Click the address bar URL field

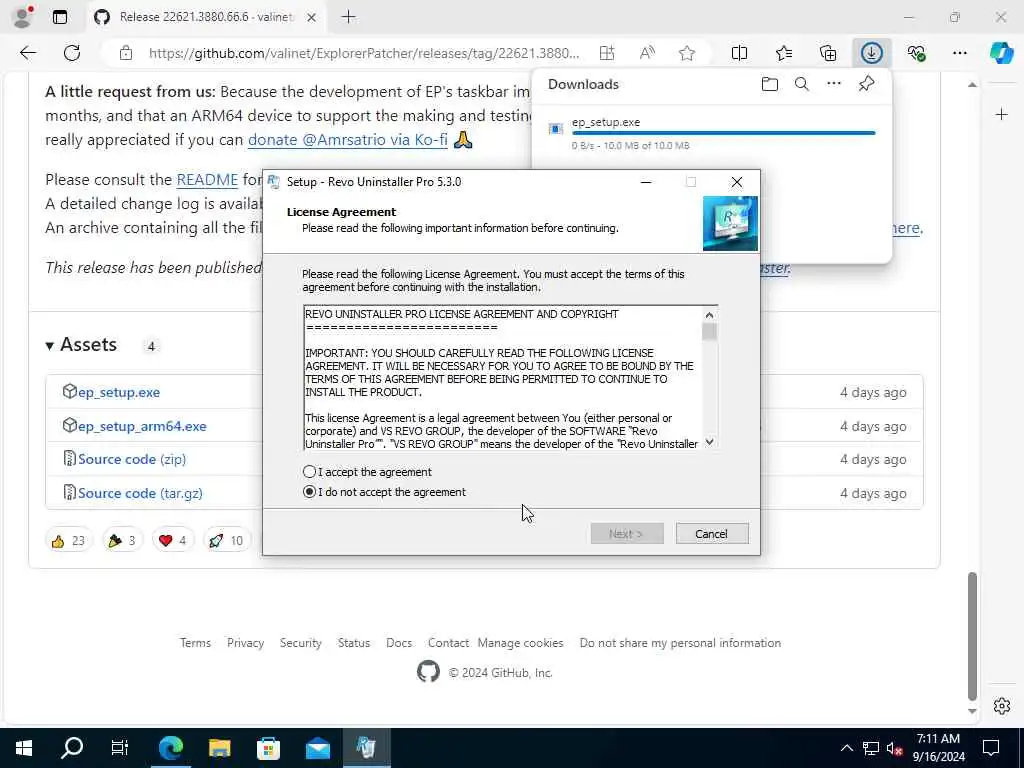[364, 53]
